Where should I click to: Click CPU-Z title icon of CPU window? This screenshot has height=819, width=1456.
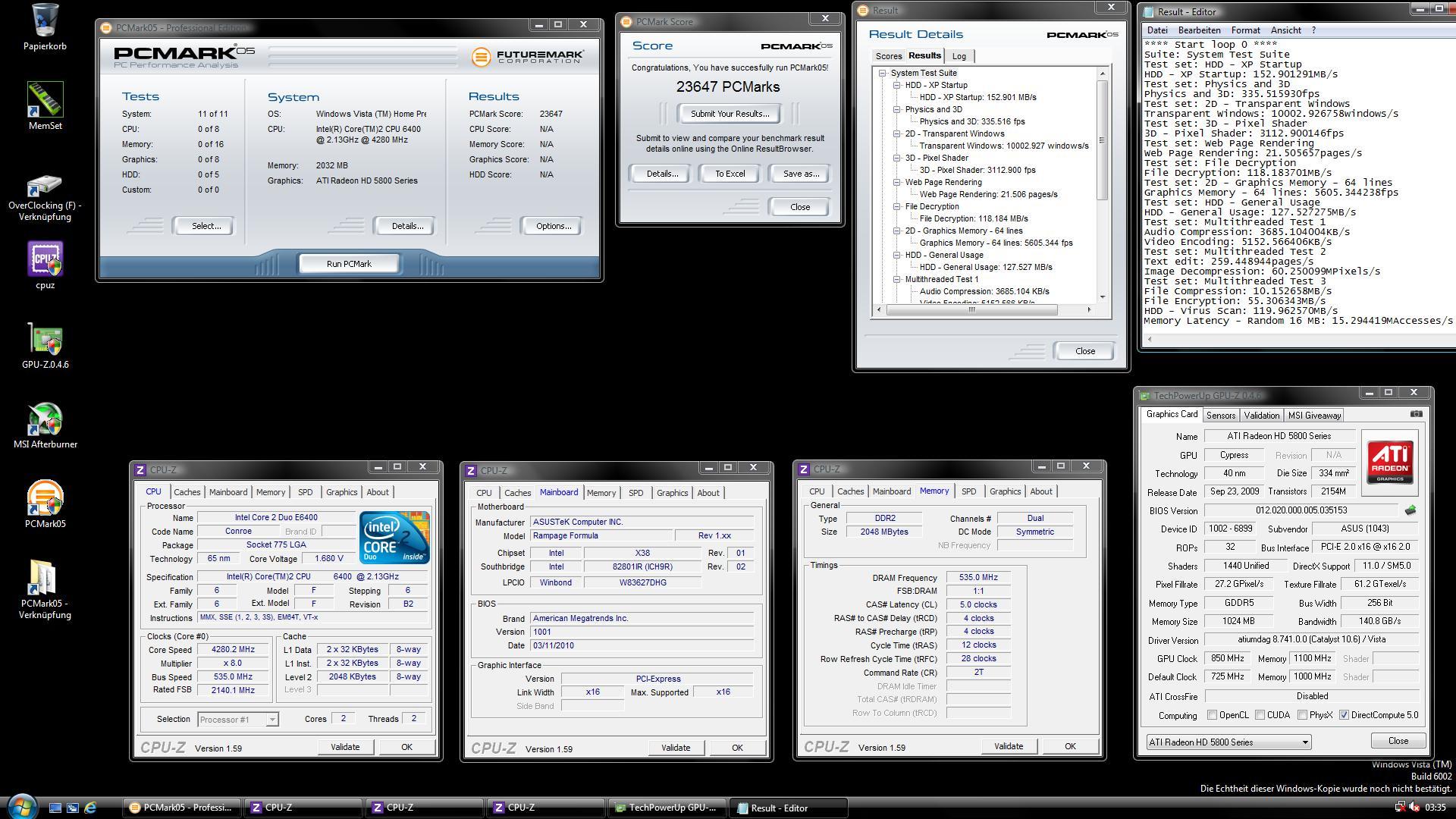pos(140,470)
